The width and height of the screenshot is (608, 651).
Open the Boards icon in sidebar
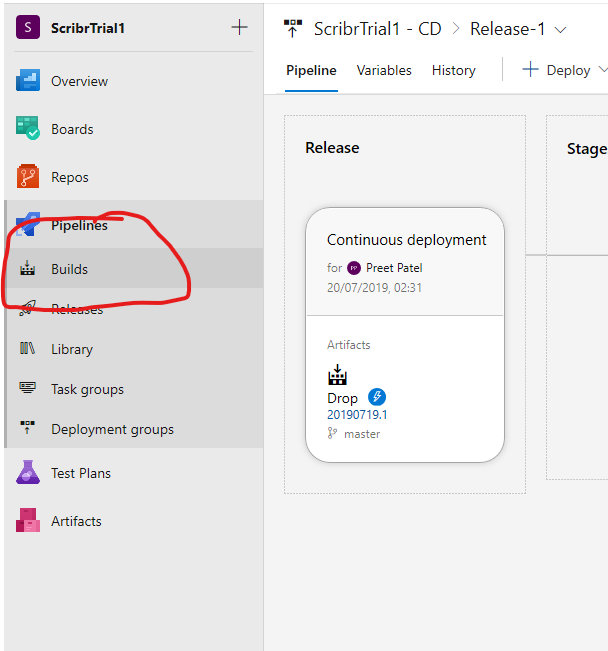pyautogui.click(x=28, y=128)
